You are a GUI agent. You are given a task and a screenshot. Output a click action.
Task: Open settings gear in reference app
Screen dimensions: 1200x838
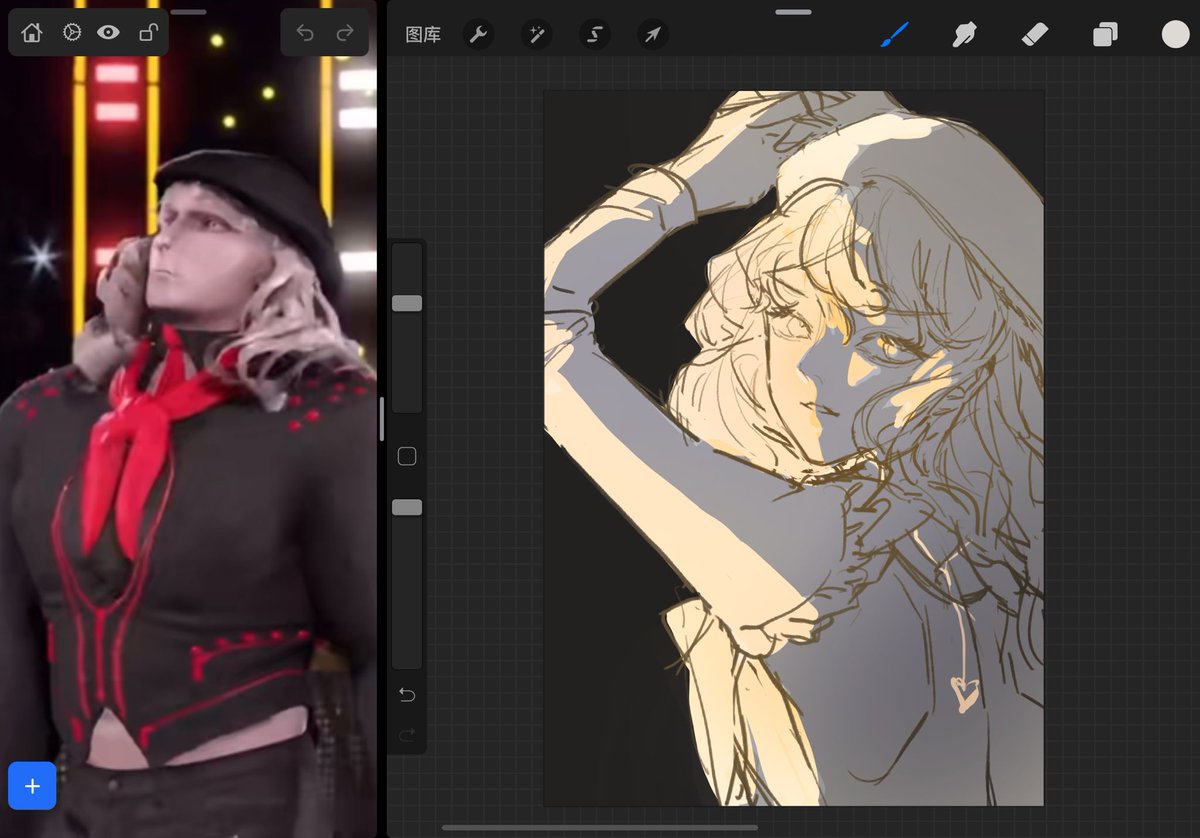[x=71, y=33]
